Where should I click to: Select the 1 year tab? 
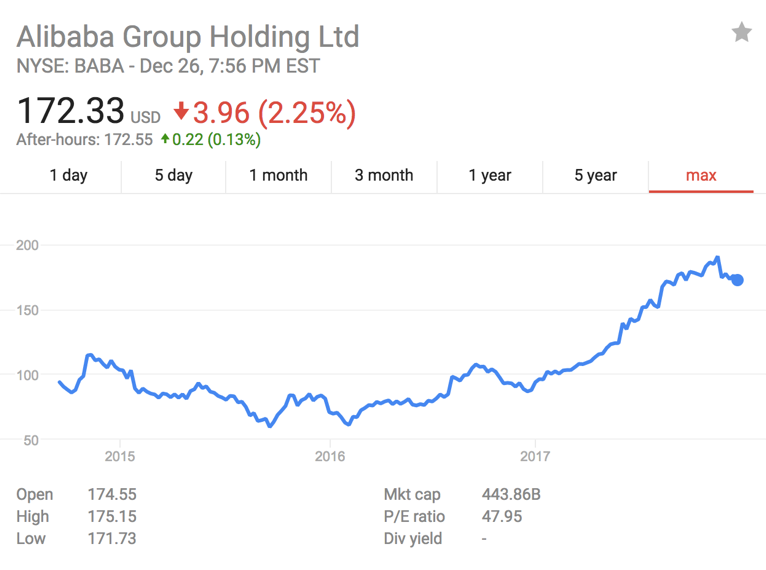point(490,175)
